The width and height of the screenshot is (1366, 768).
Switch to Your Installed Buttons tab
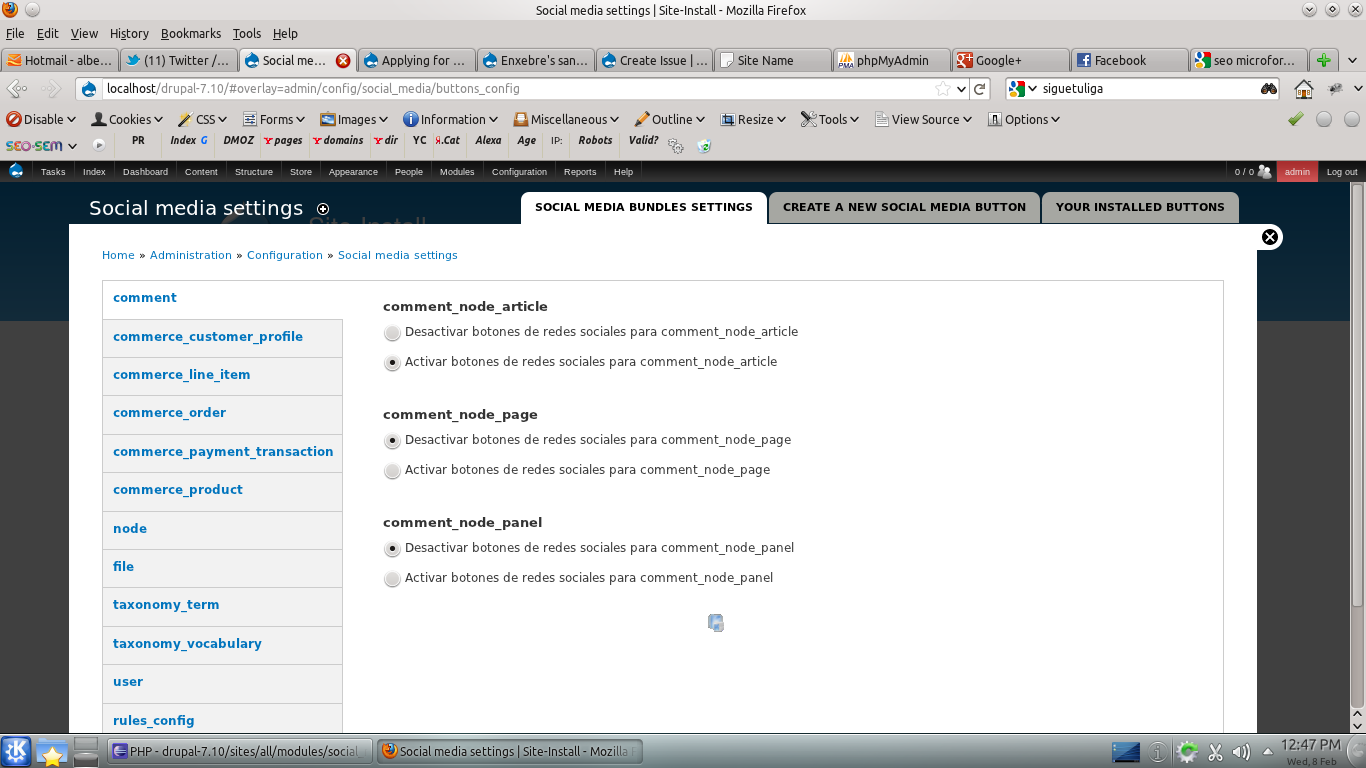pyautogui.click(x=1140, y=208)
